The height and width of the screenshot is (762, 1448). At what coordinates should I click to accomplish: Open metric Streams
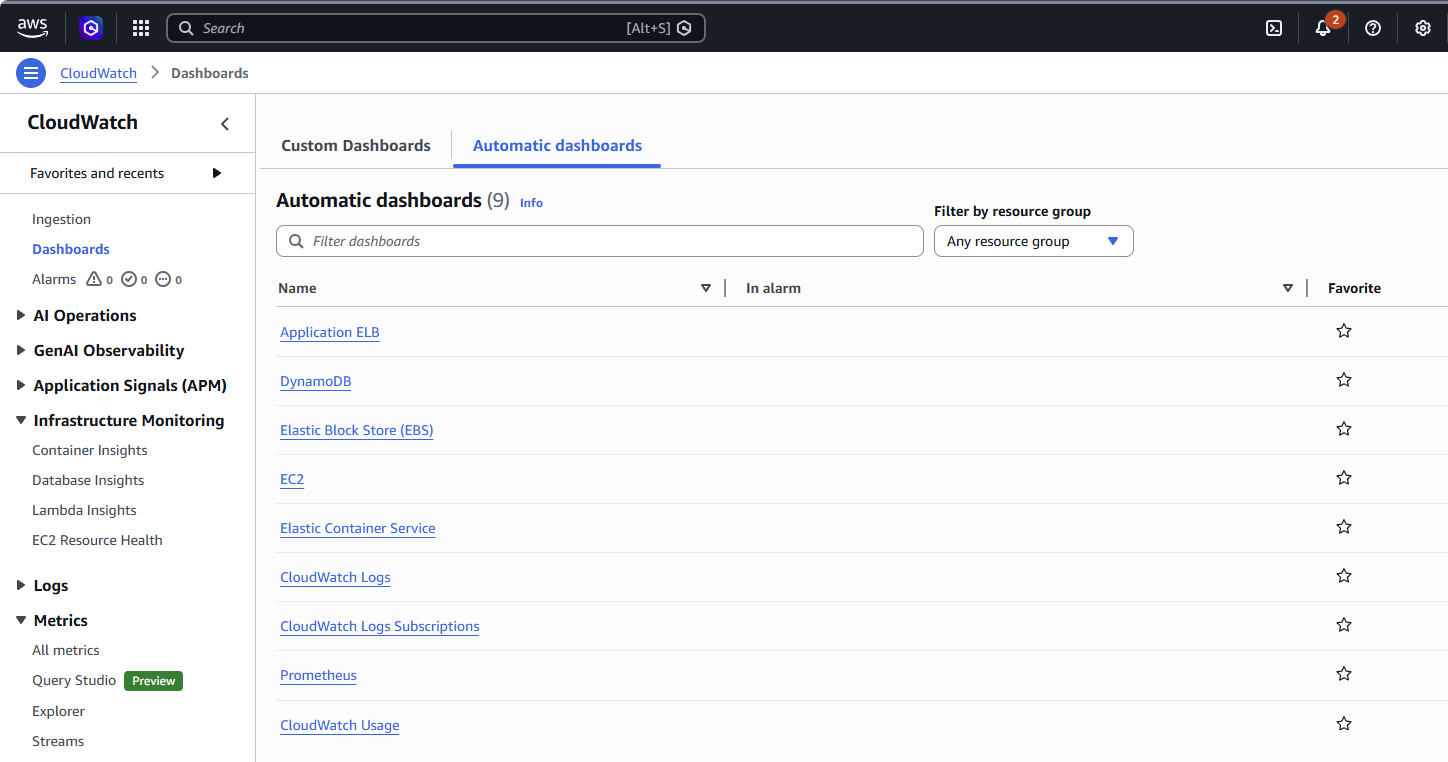pyautogui.click(x=58, y=741)
